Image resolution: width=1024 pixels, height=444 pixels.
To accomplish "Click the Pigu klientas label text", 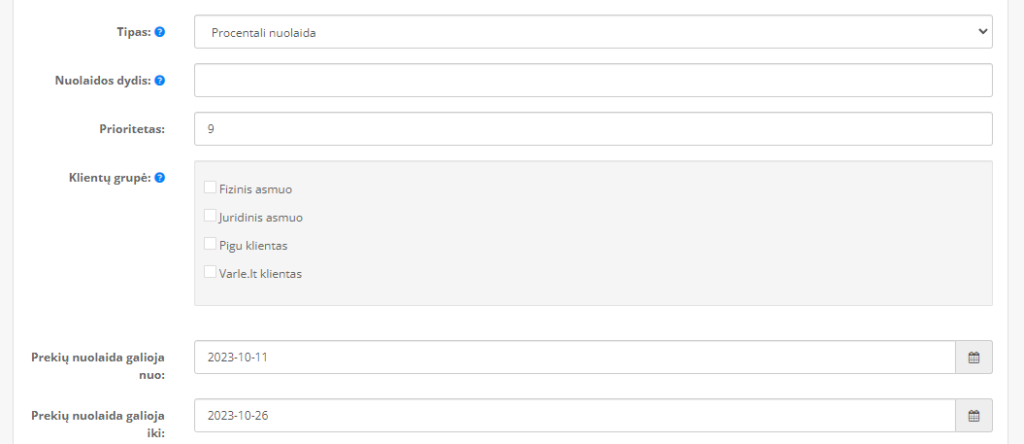I will (253, 246).
